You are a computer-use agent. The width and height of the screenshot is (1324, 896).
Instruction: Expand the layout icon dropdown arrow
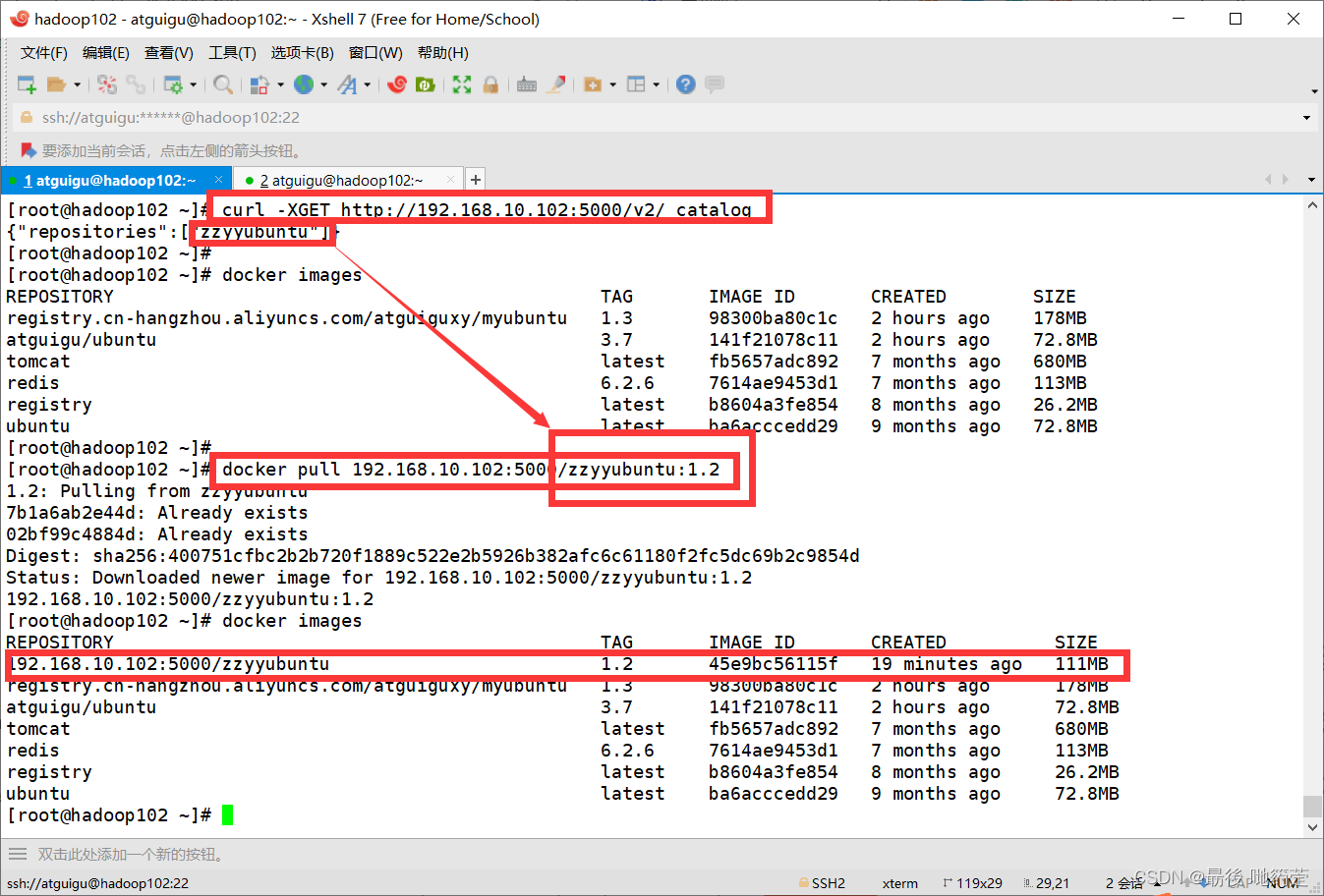pos(656,84)
